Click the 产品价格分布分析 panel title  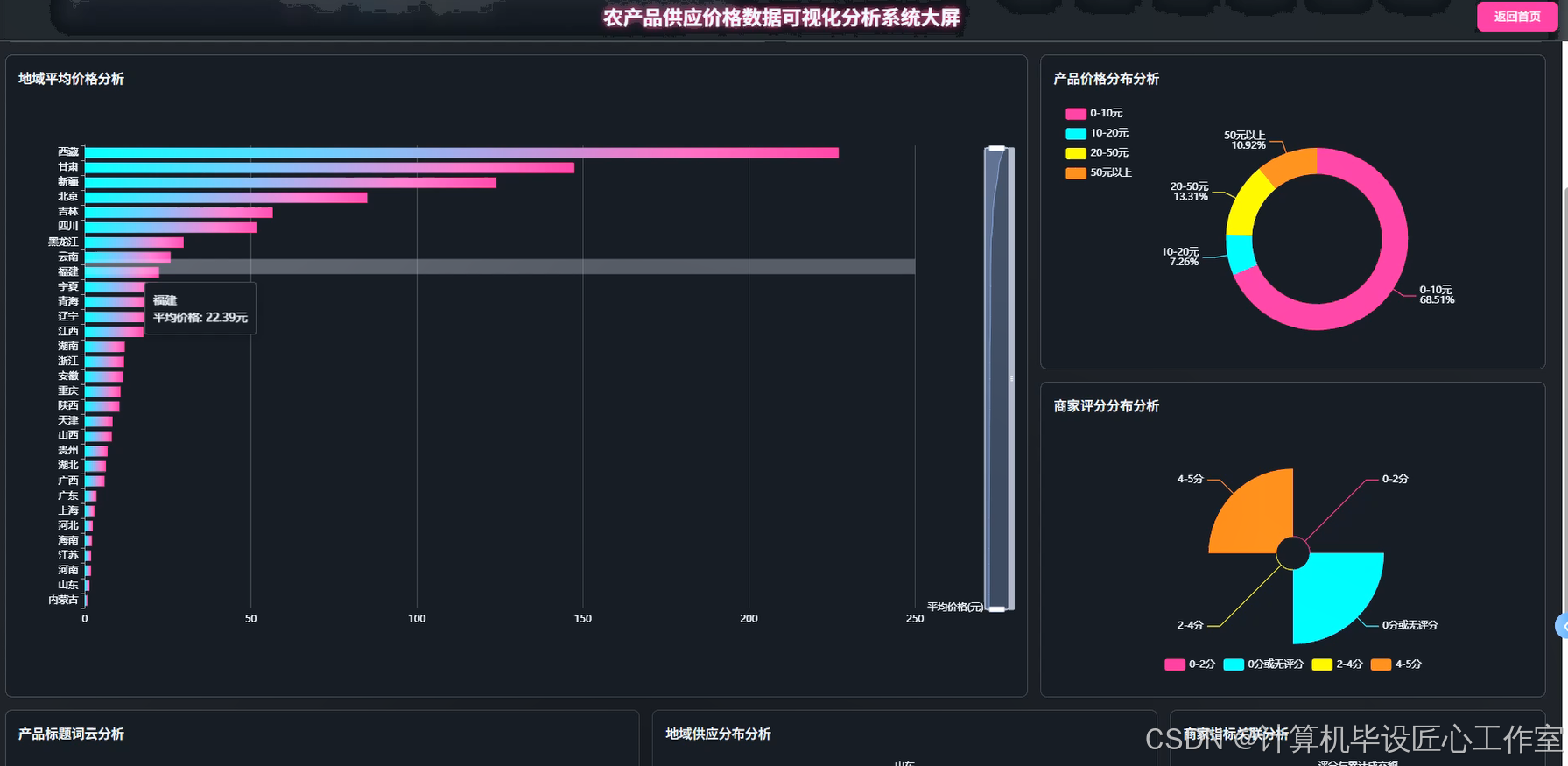(x=1106, y=79)
